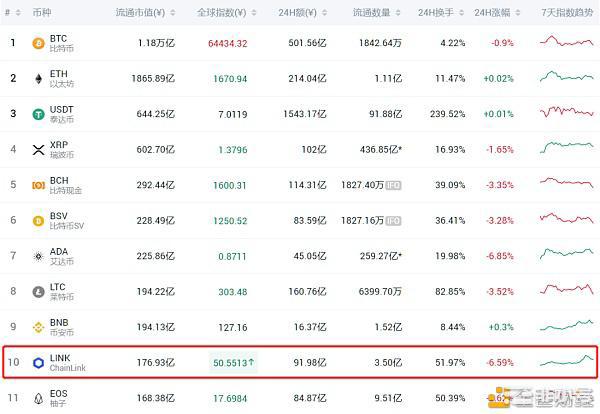Open the EOS 柚子 coin link
600x414 pixels.
click(59, 398)
